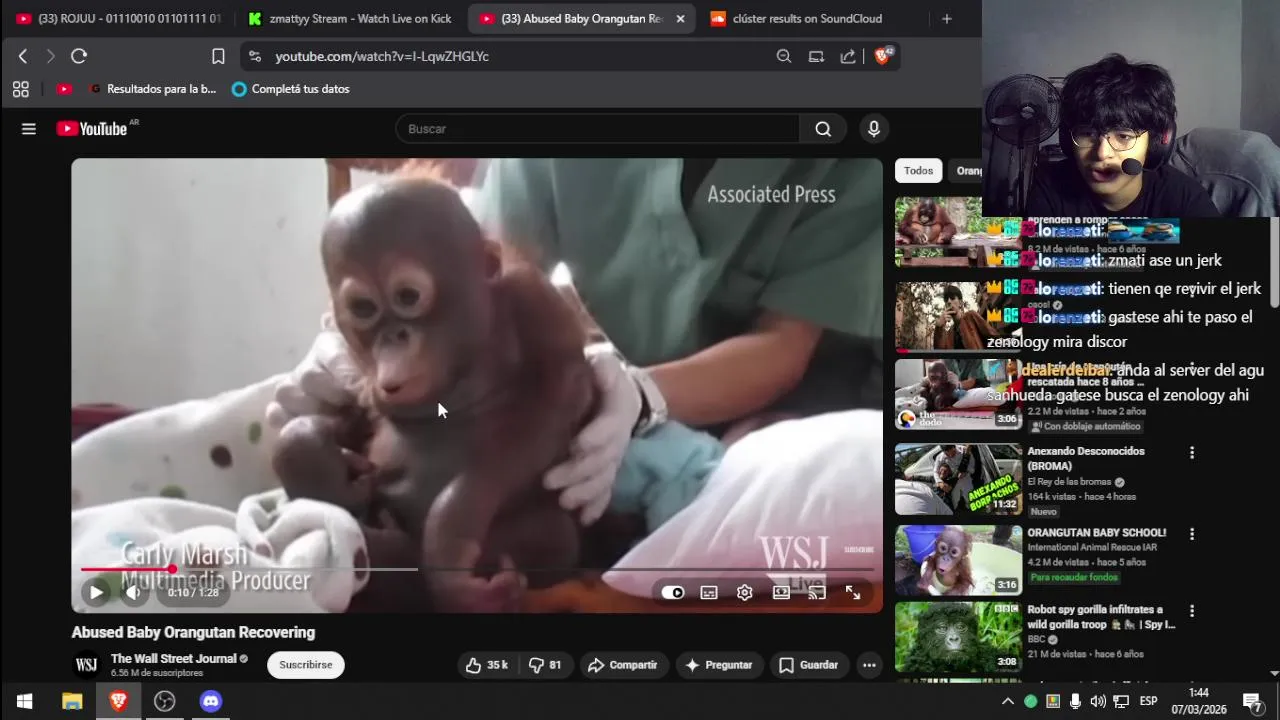This screenshot has width=1280, height=720.
Task: Open the notification center icon
Action: pyautogui.click(x=1251, y=701)
